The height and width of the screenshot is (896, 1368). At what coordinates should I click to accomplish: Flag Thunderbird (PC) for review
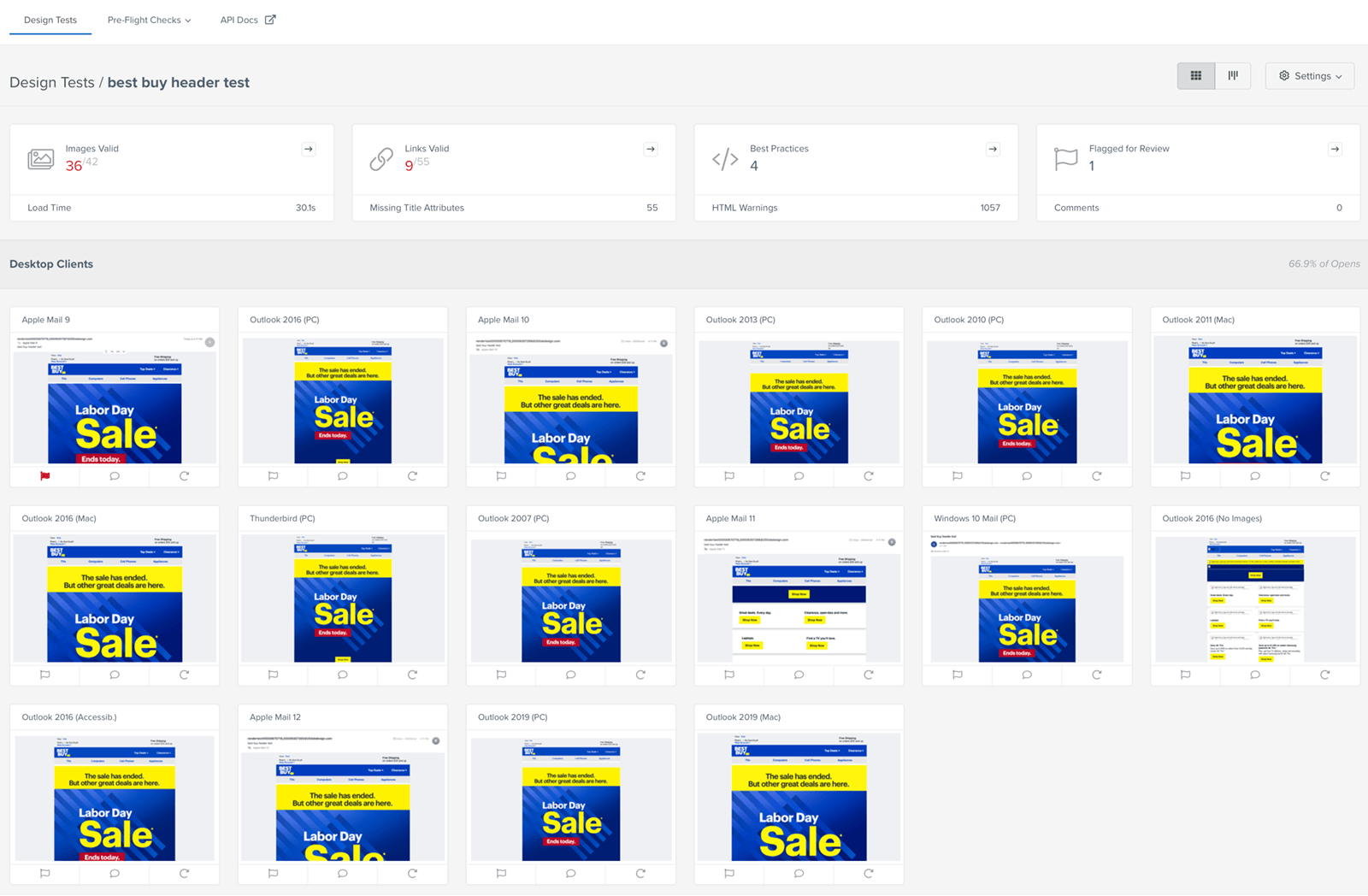274,675
